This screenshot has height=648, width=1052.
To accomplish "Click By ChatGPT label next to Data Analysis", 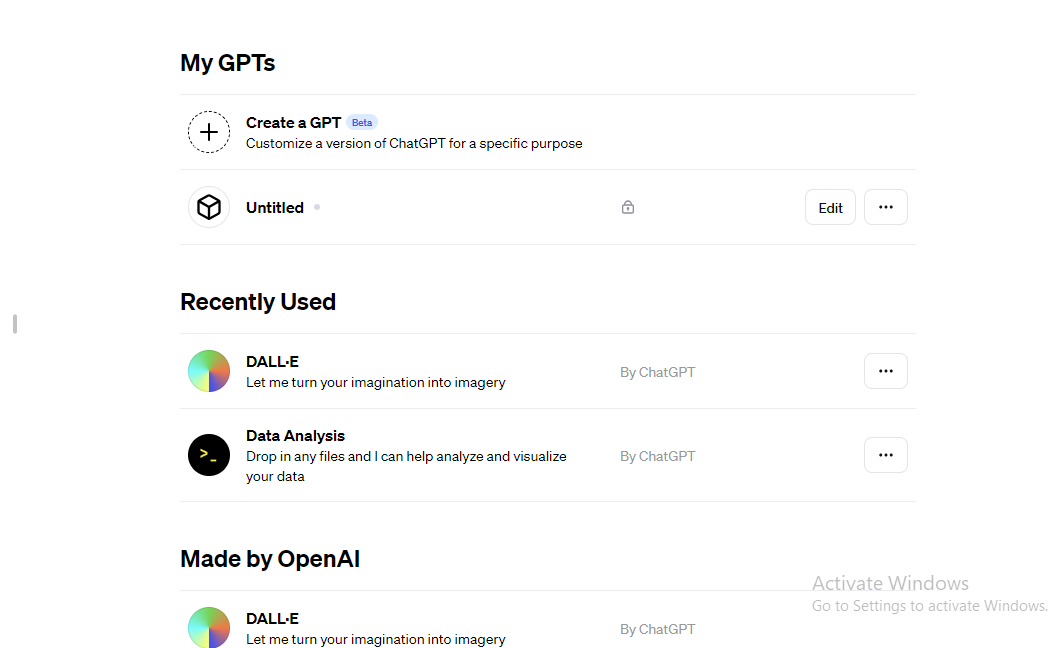I will coord(658,456).
